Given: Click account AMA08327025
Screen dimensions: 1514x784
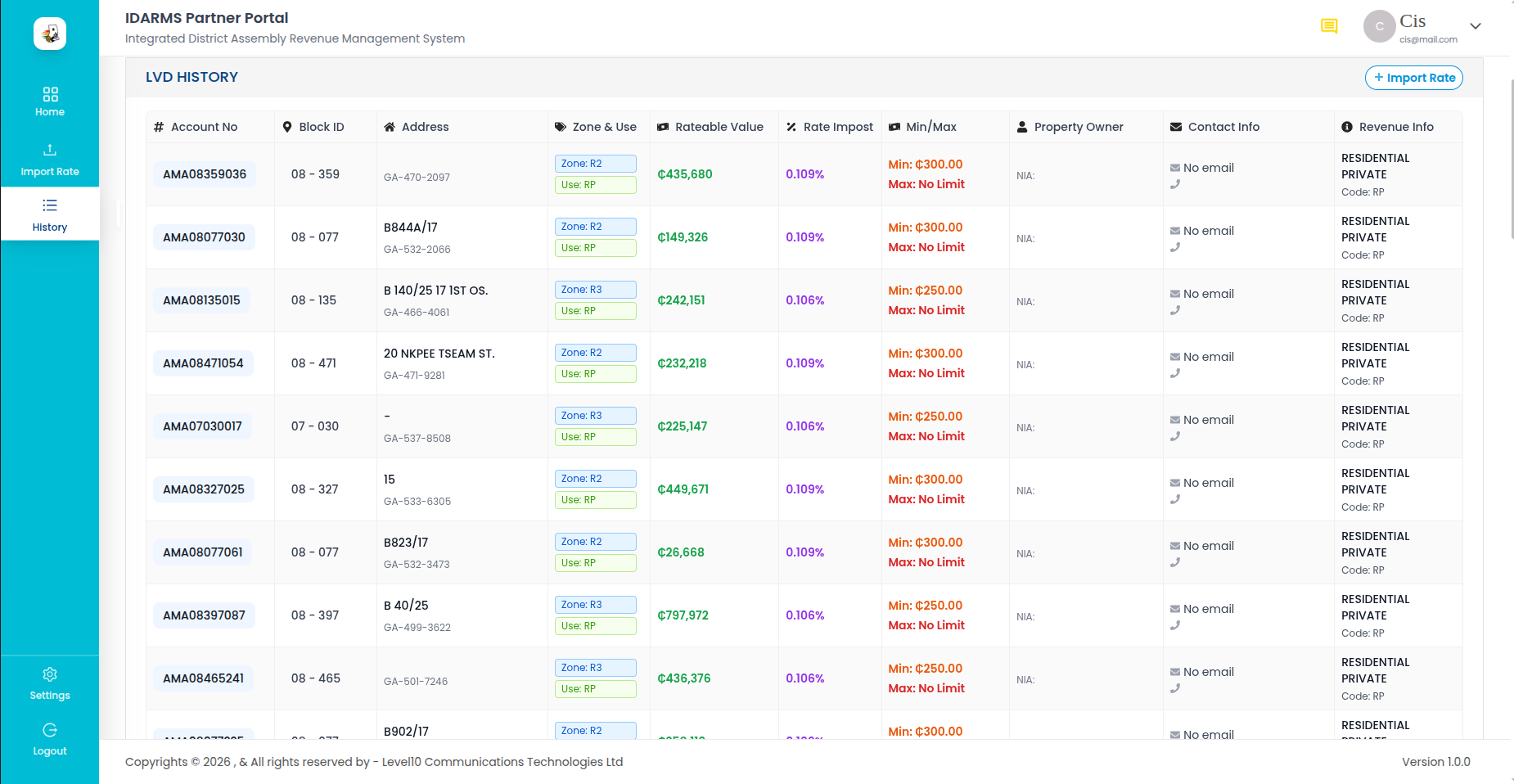Looking at the screenshot, I should (204, 489).
